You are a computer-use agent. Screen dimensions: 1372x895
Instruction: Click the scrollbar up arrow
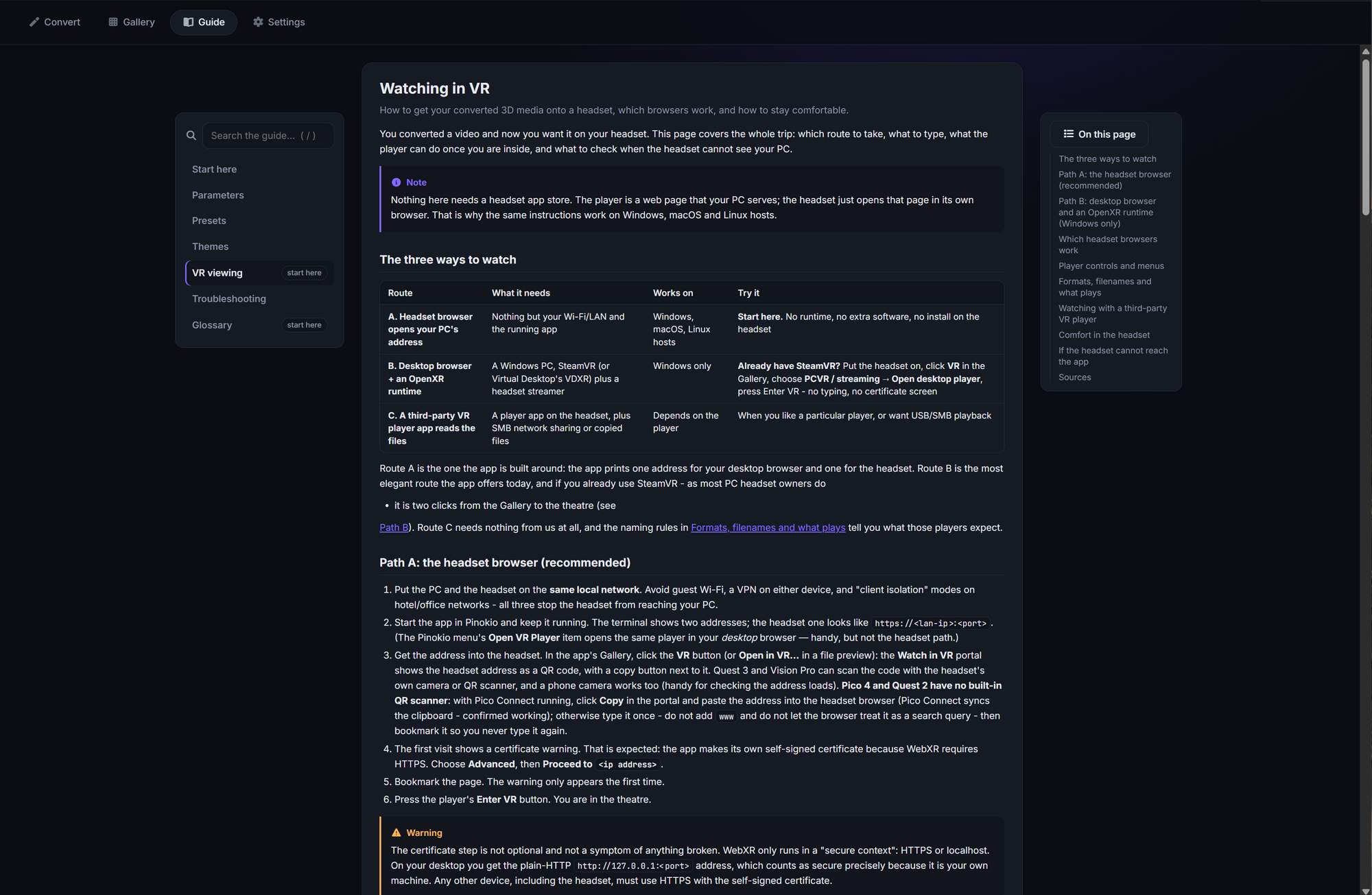click(1366, 51)
